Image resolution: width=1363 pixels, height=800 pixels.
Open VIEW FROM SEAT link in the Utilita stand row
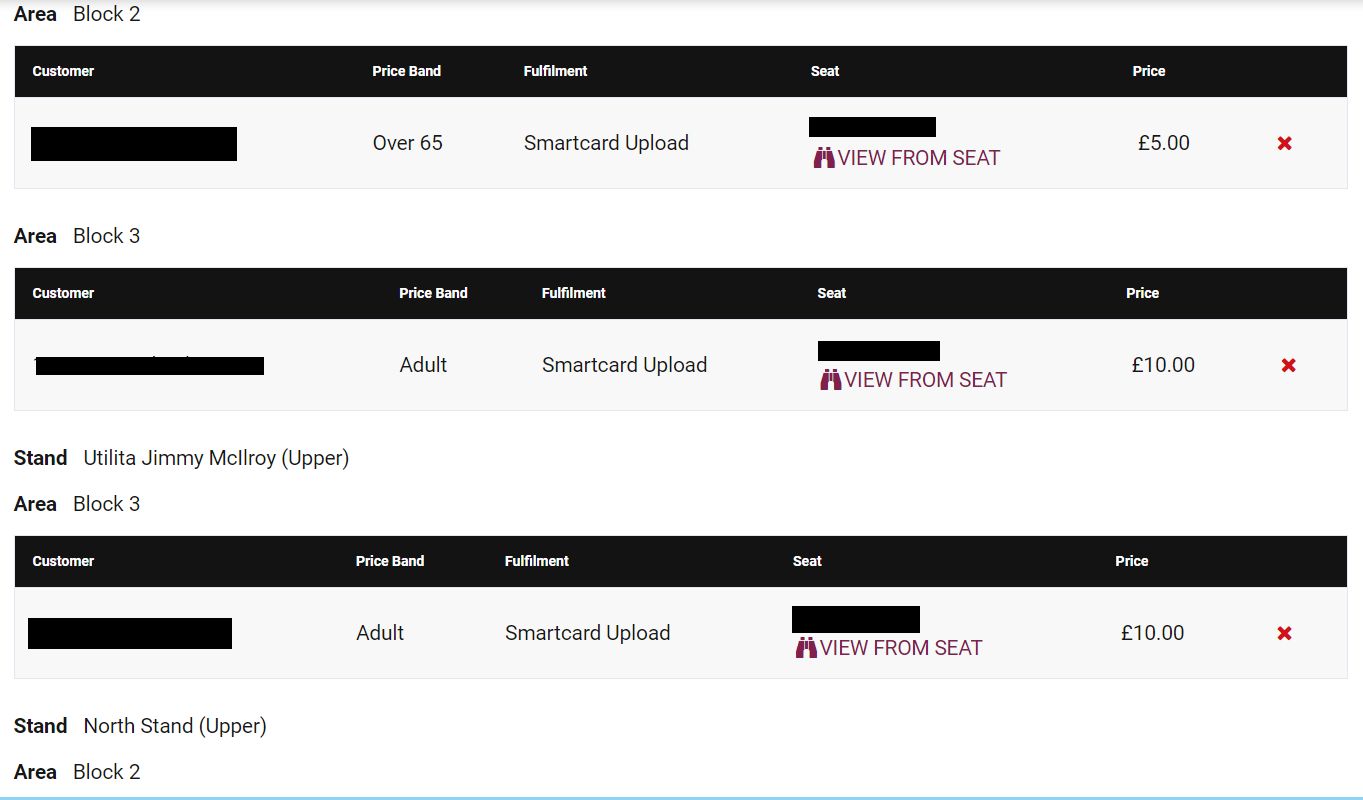(901, 648)
